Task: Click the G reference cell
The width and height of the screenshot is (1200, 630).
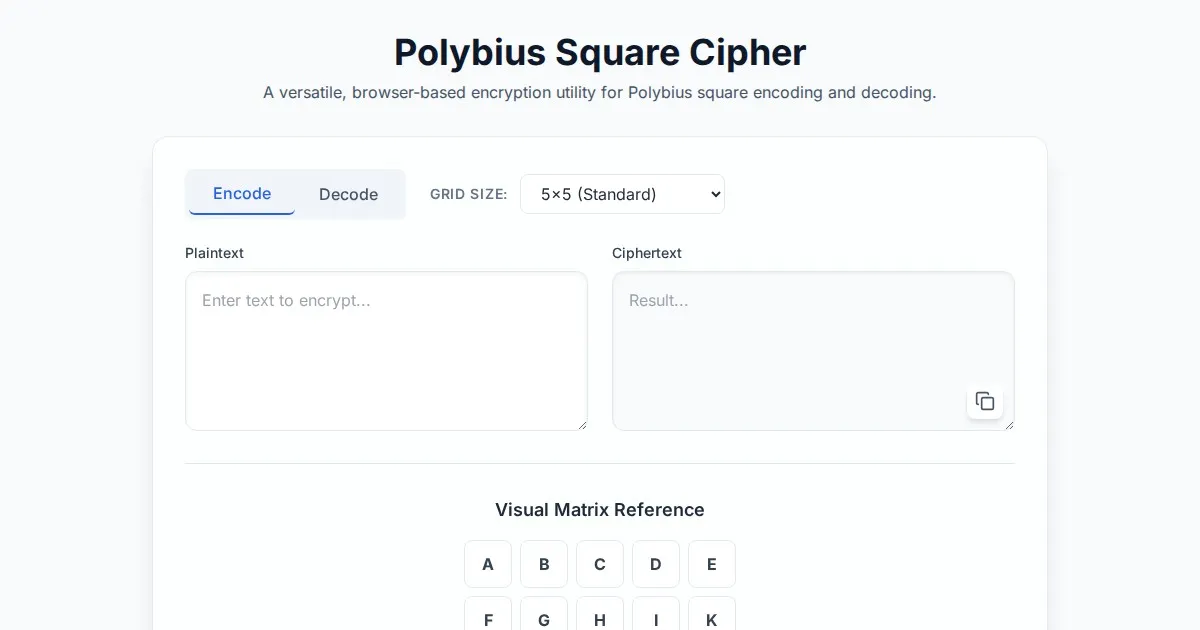Action: [x=544, y=618]
